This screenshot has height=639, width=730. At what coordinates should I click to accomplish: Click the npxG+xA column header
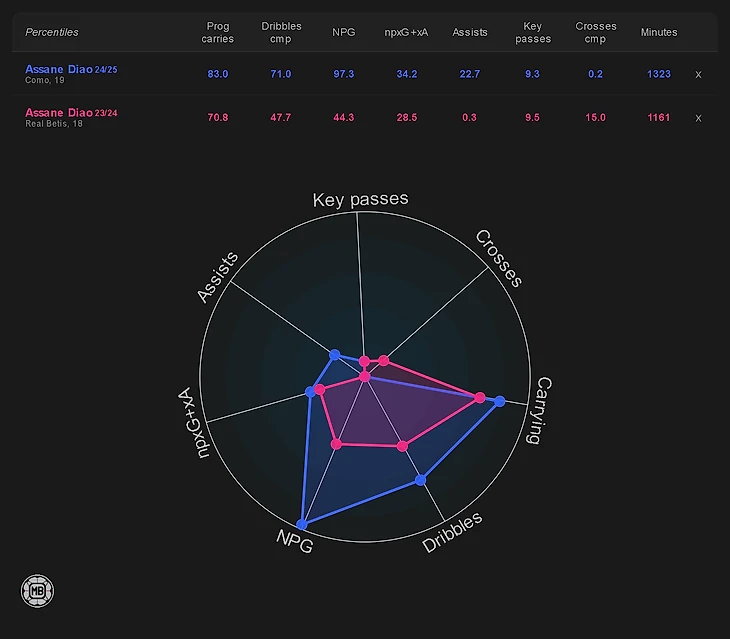point(406,33)
